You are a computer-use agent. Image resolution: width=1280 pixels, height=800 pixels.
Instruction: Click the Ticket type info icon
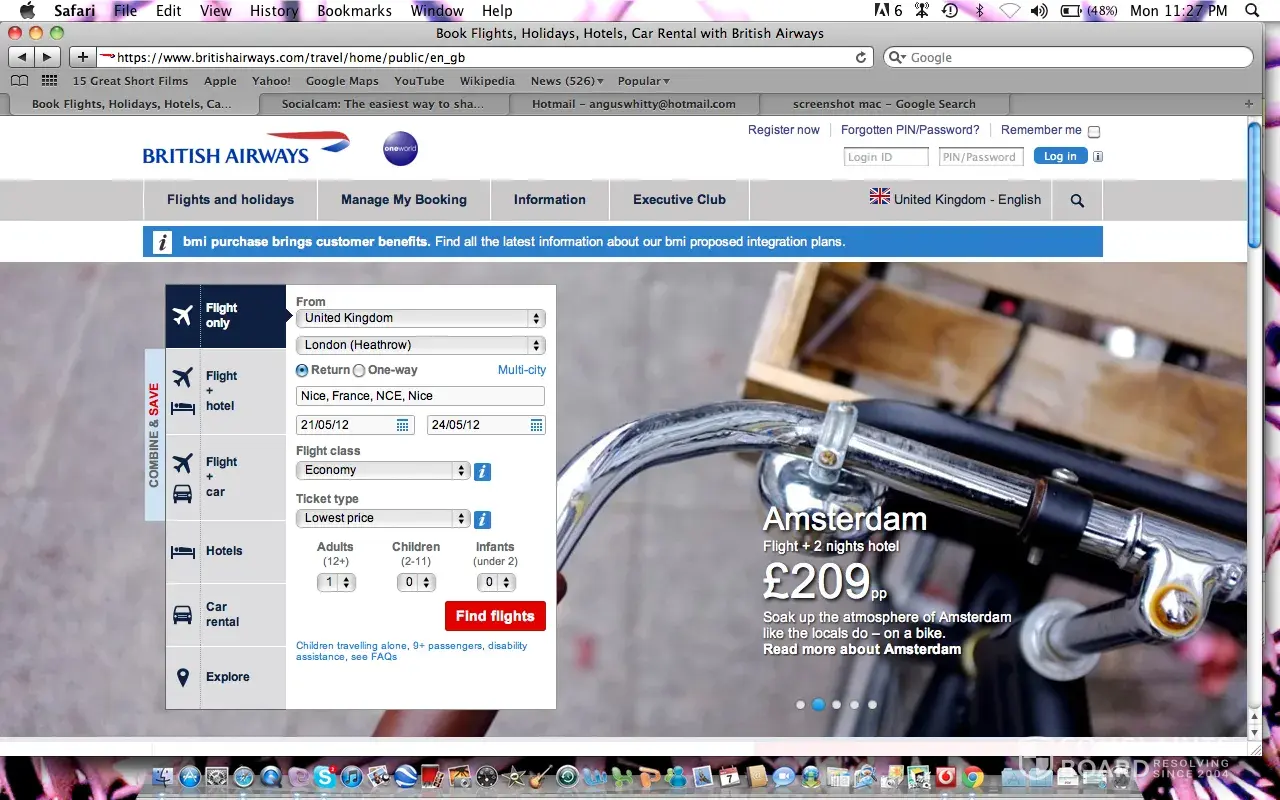tap(482, 519)
